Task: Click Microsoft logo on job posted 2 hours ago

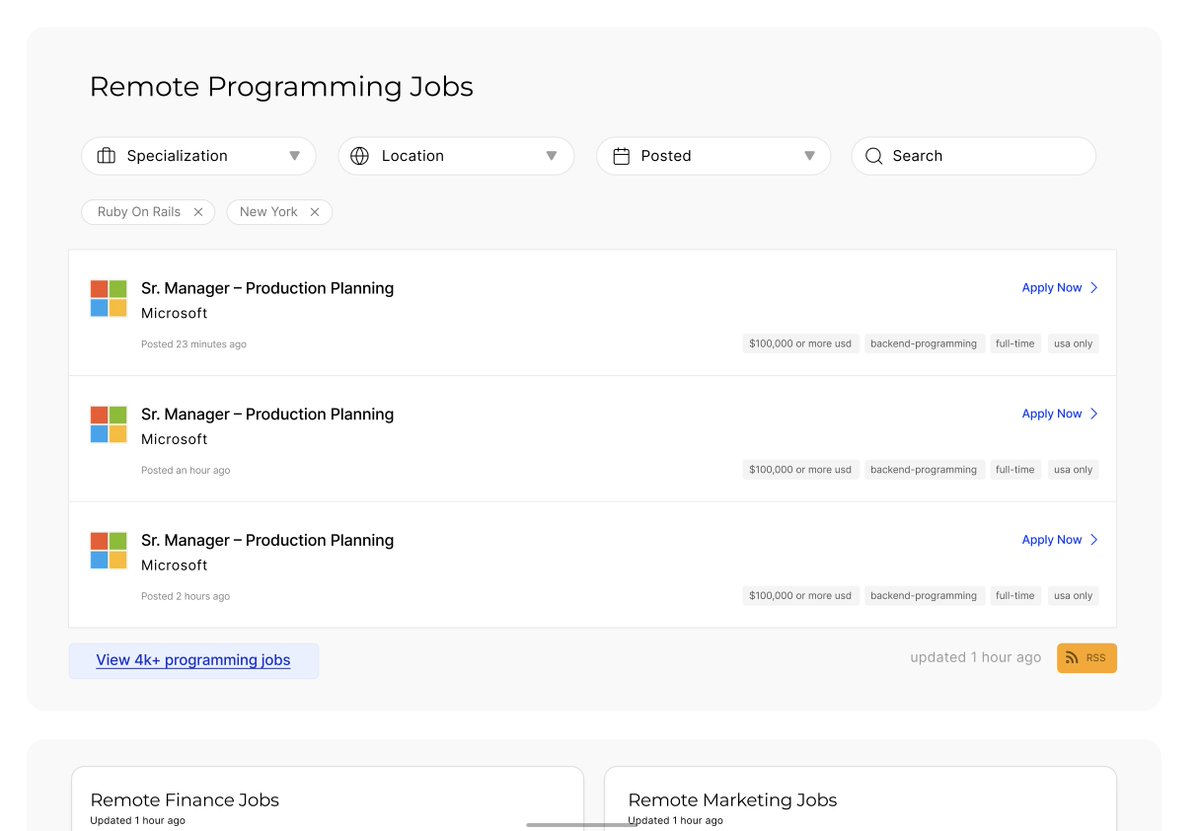Action: click(109, 551)
